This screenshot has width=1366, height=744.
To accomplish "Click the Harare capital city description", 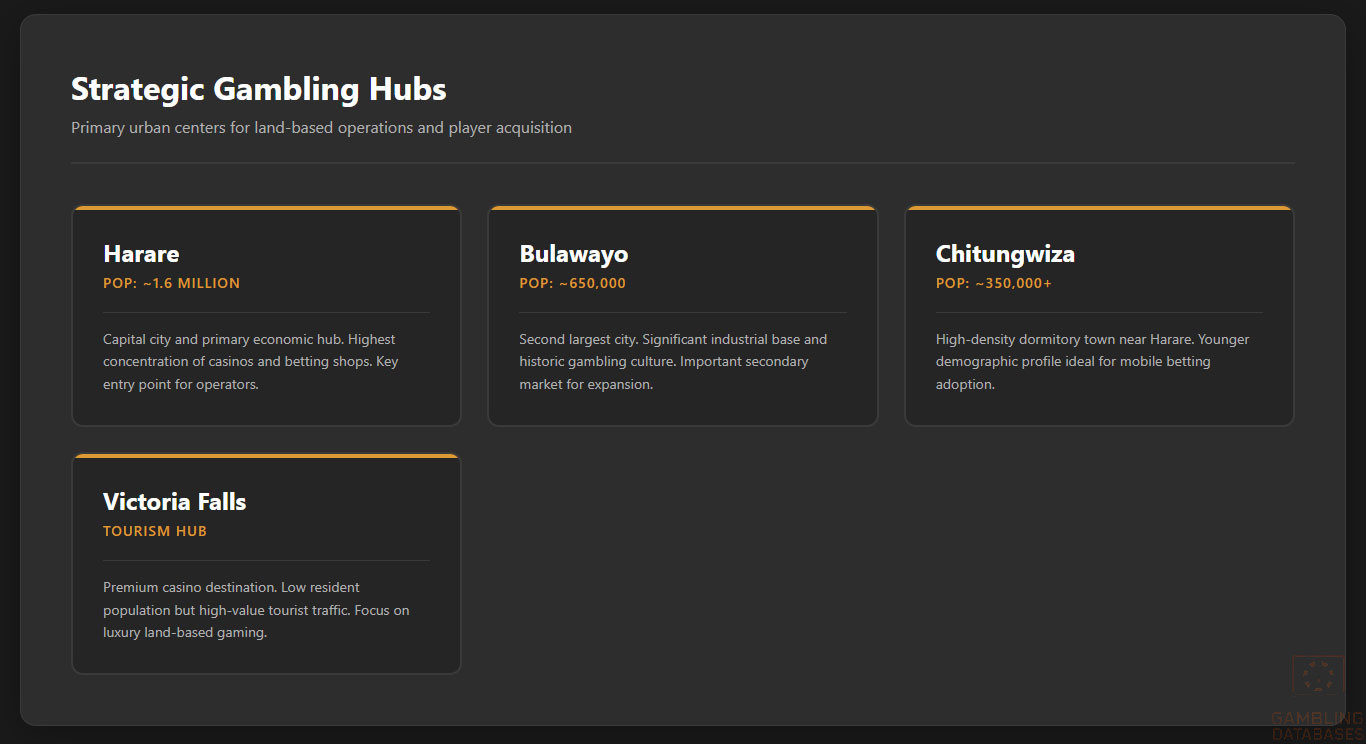I will point(250,362).
